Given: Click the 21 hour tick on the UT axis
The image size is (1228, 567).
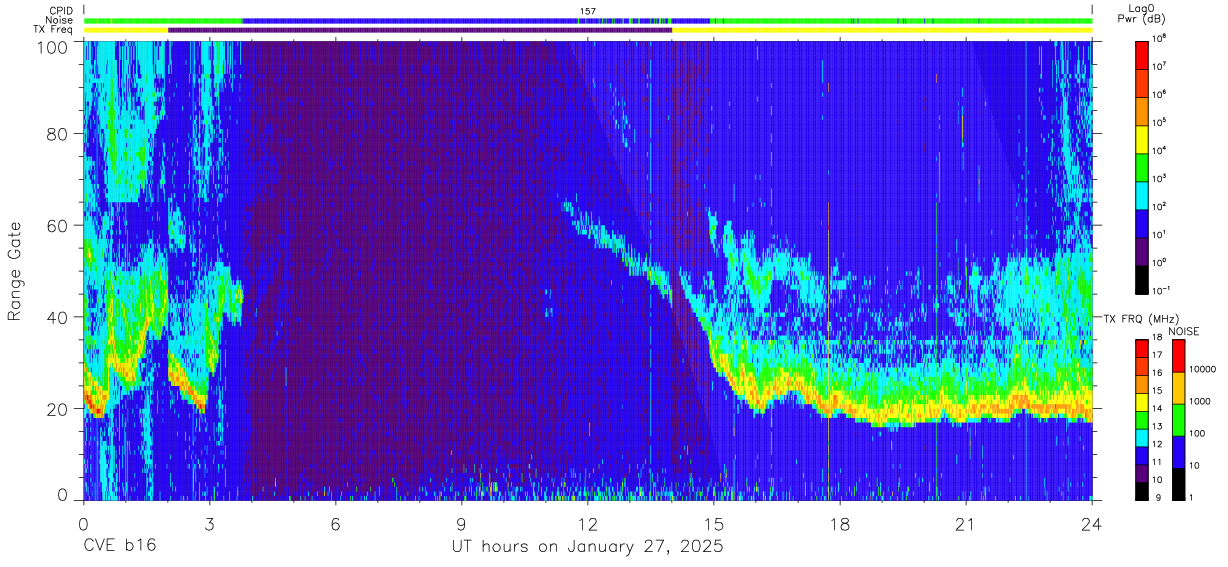Looking at the screenshot, I should [966, 523].
